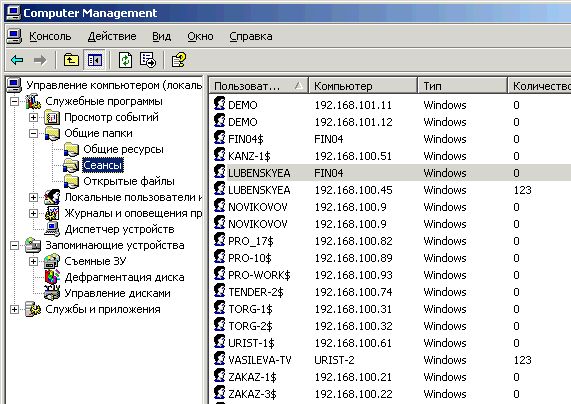
Task: Expand the Службы и приложения node
Action: (x=14, y=310)
